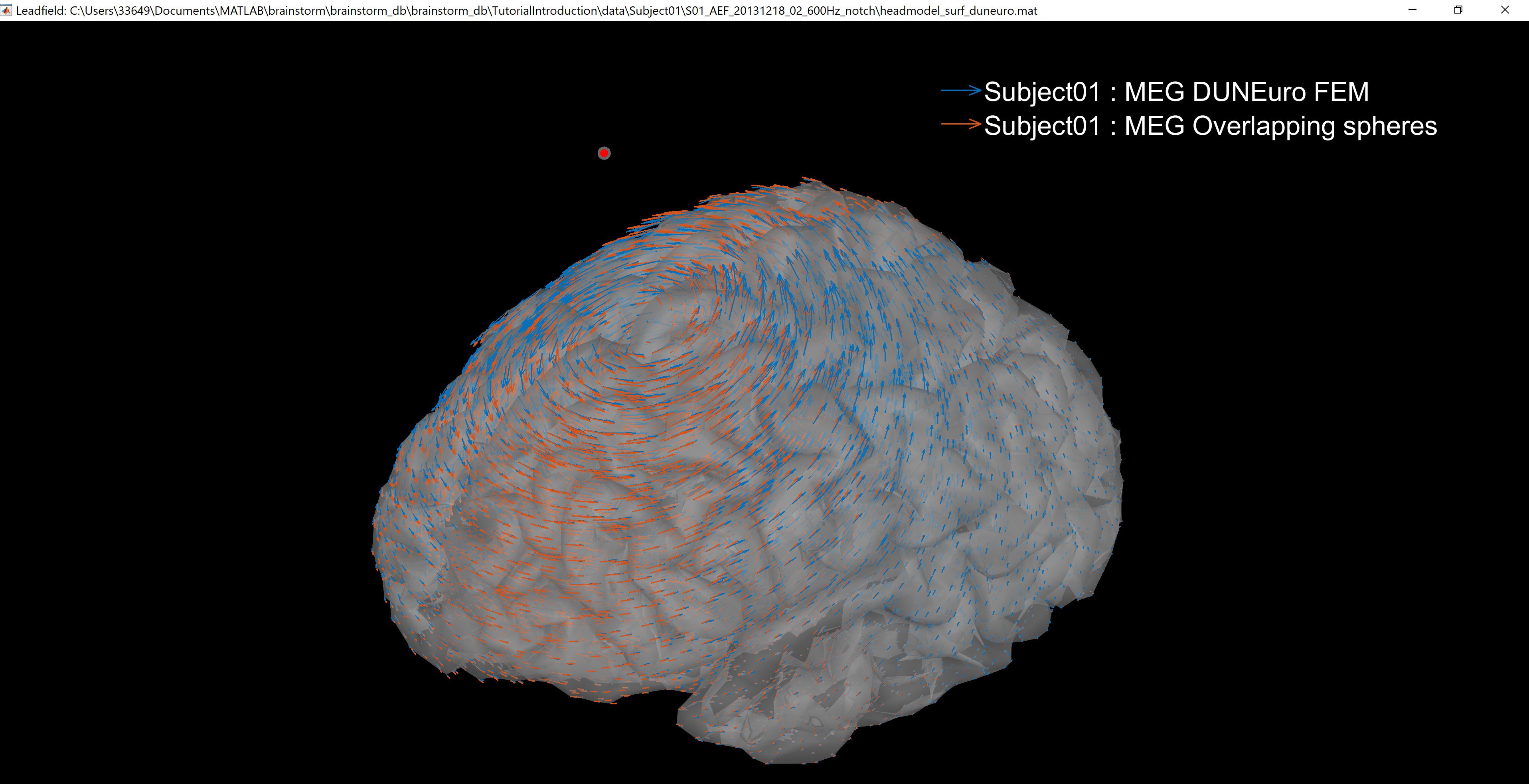The width and height of the screenshot is (1529, 784).
Task: Click the word "spheres" in the legend
Action: tap(1389, 126)
